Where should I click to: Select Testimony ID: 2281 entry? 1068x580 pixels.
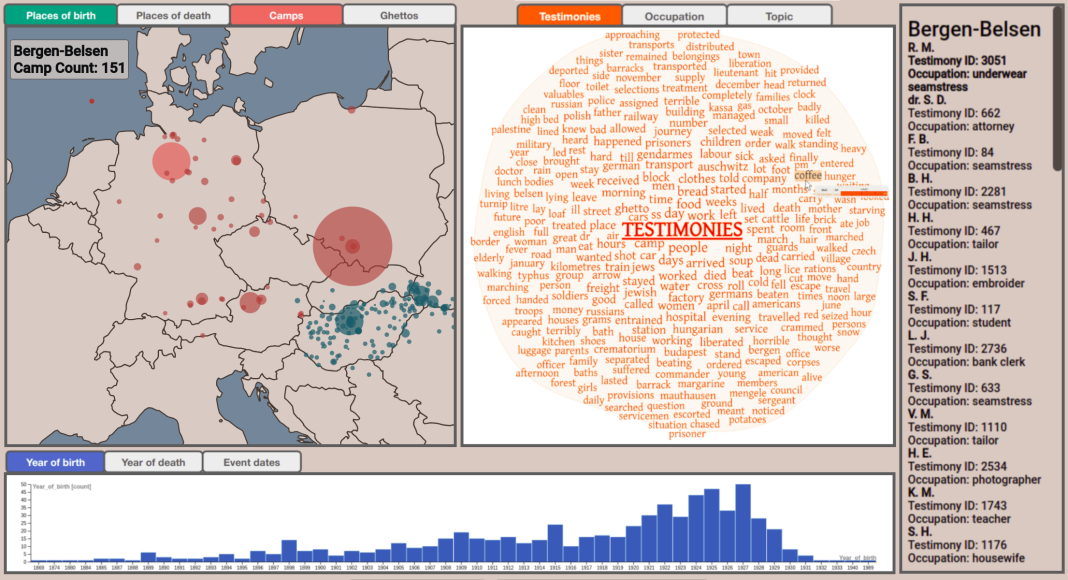(x=956, y=192)
